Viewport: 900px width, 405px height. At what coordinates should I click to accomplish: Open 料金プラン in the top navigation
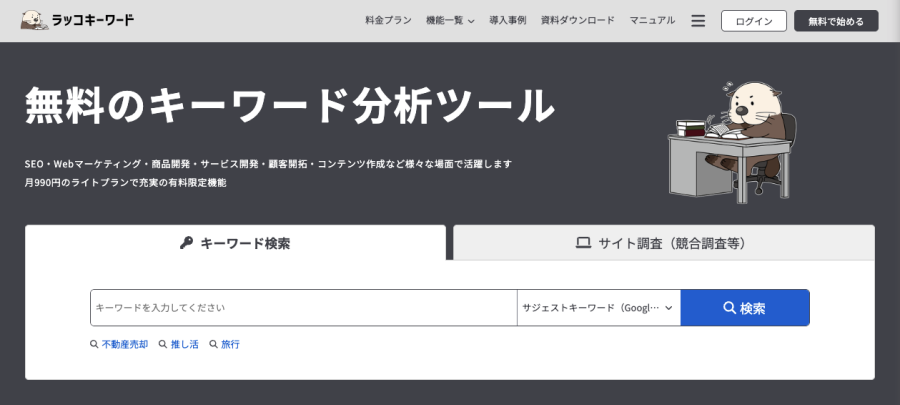(x=389, y=21)
